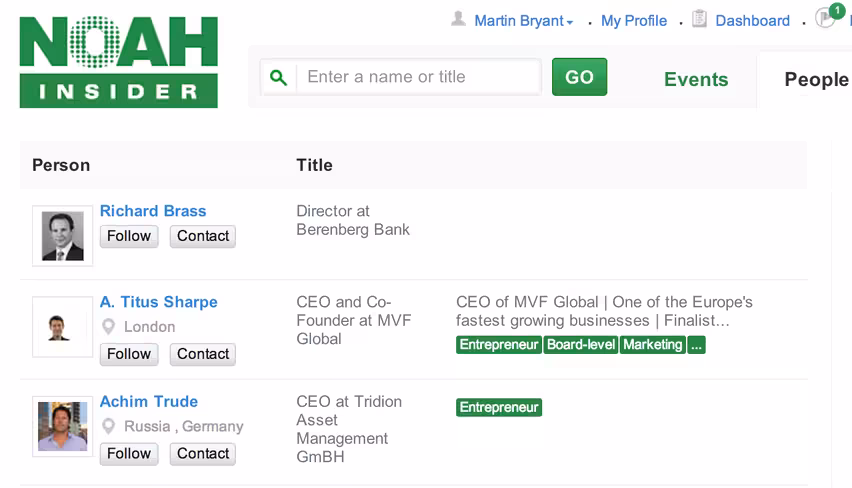This screenshot has width=852, height=488.
Task: Switch to the People tab
Action: click(x=816, y=79)
